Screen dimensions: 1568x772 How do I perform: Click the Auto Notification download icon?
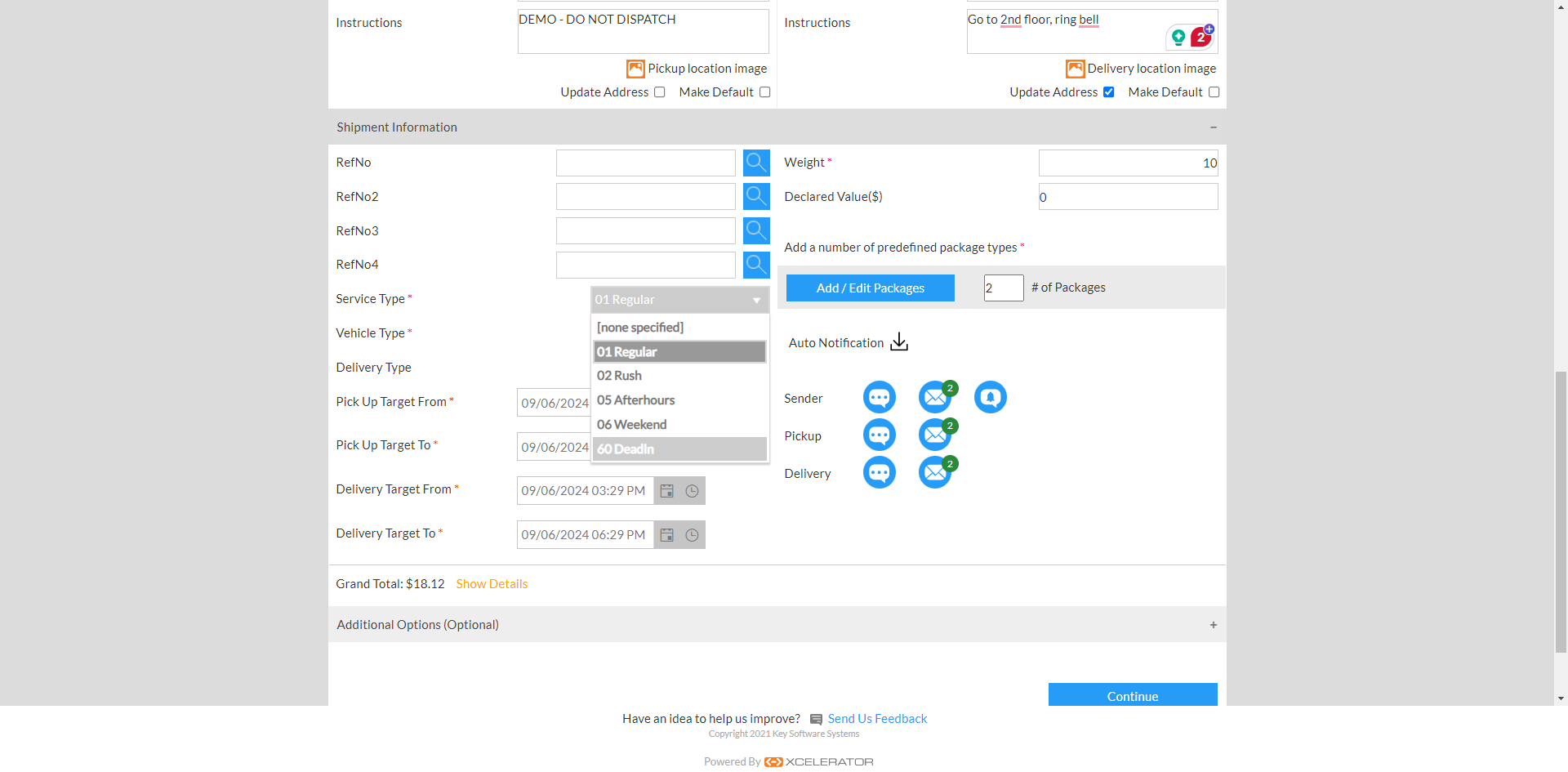pos(899,341)
